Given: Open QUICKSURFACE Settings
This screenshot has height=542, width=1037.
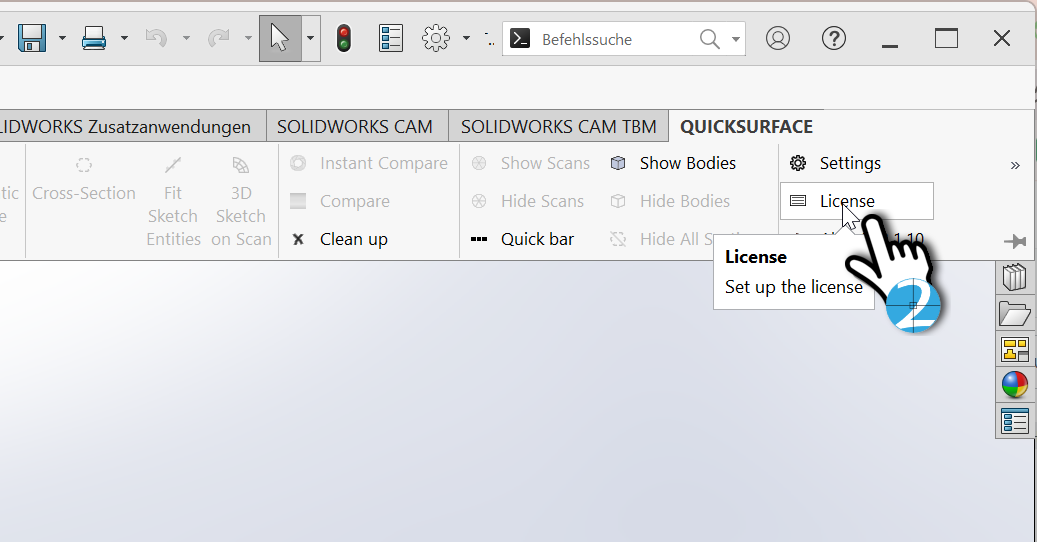Looking at the screenshot, I should (835, 163).
